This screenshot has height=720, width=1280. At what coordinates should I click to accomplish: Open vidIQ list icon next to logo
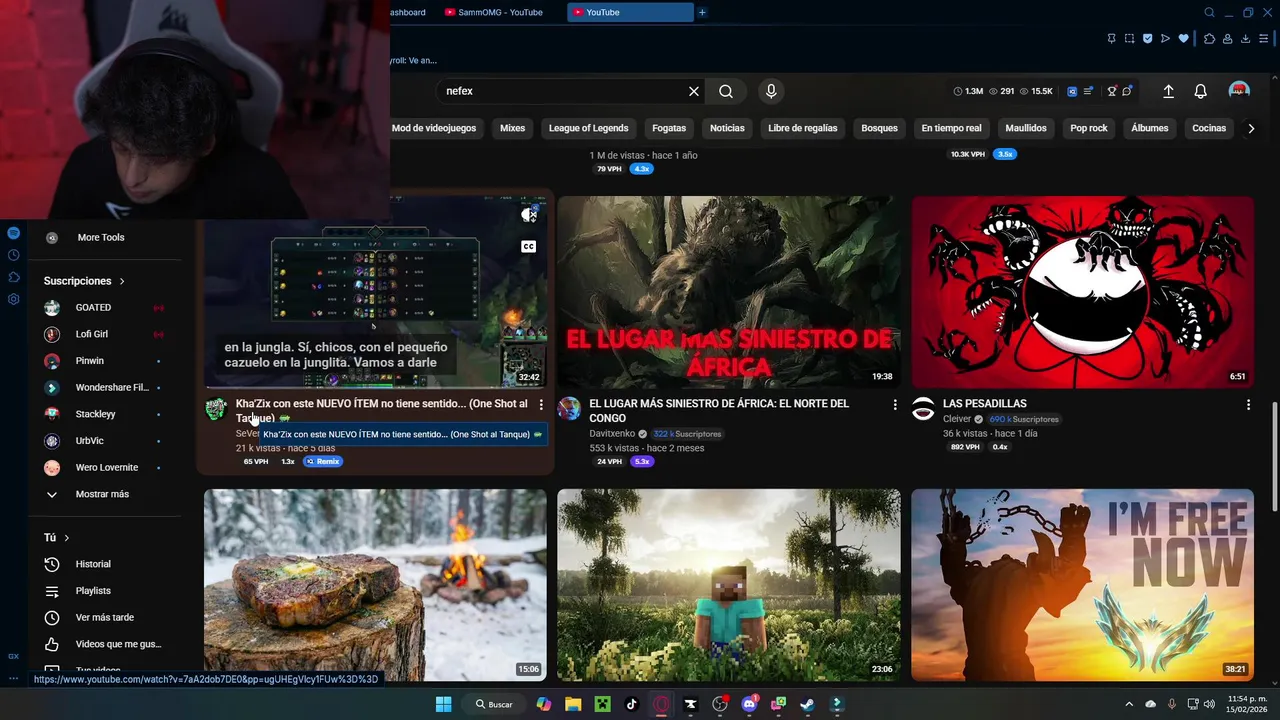(x=1088, y=91)
